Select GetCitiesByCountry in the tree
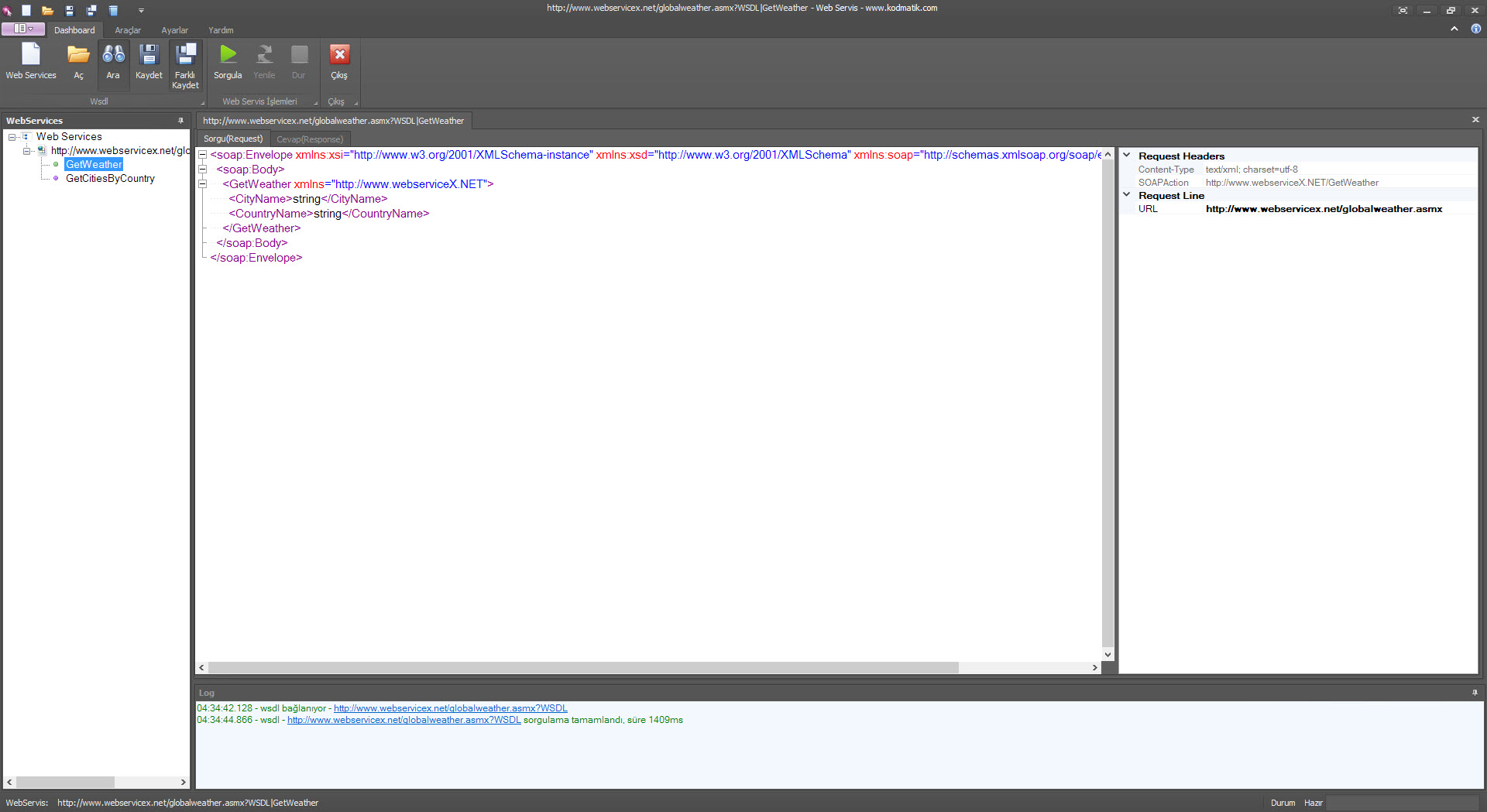The image size is (1487, 812). click(110, 179)
